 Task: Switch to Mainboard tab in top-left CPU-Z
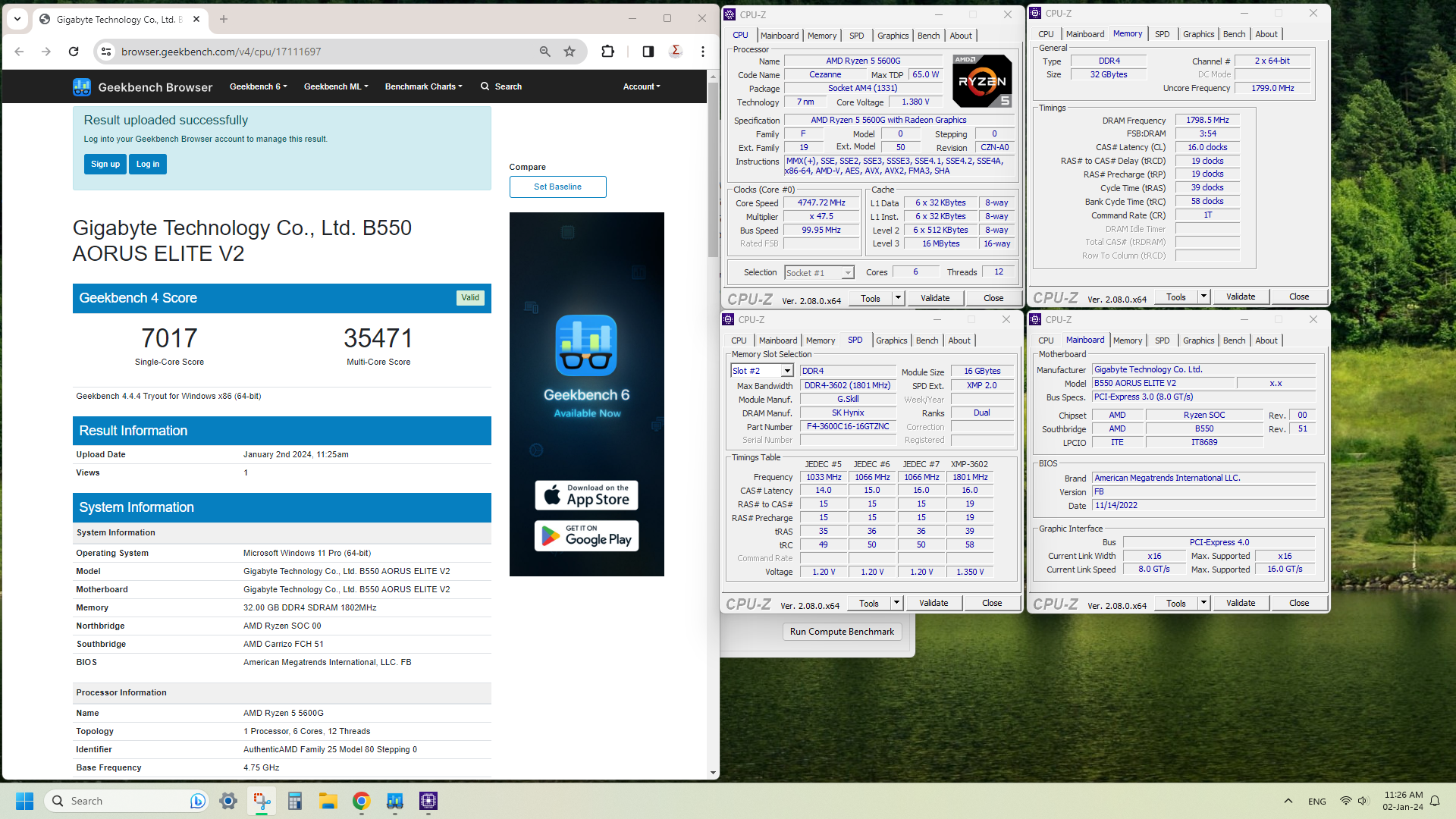click(x=780, y=36)
